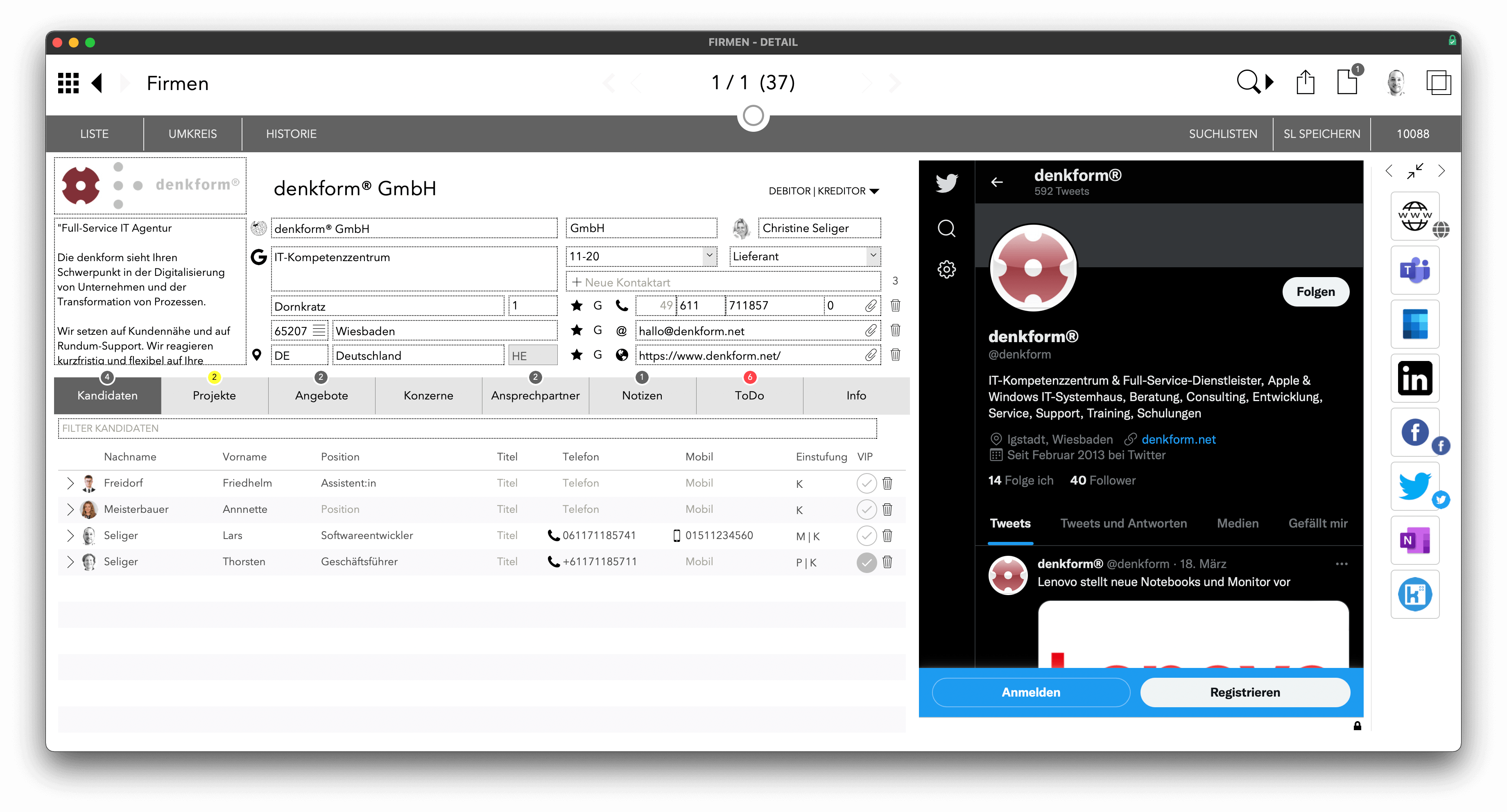Open the LinkedIn sidebar icon
The width and height of the screenshot is (1507, 812).
click(1414, 378)
